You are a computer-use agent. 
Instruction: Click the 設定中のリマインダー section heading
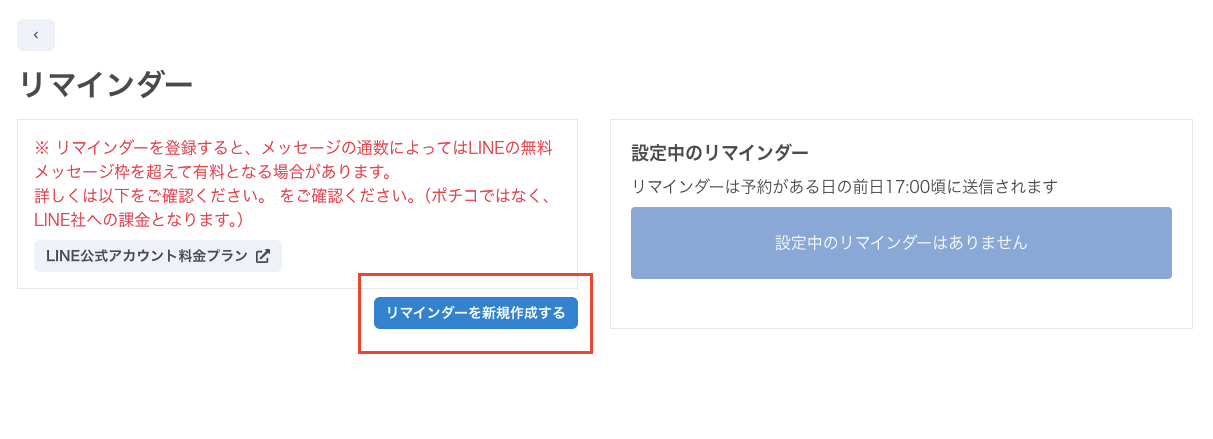tap(720, 152)
